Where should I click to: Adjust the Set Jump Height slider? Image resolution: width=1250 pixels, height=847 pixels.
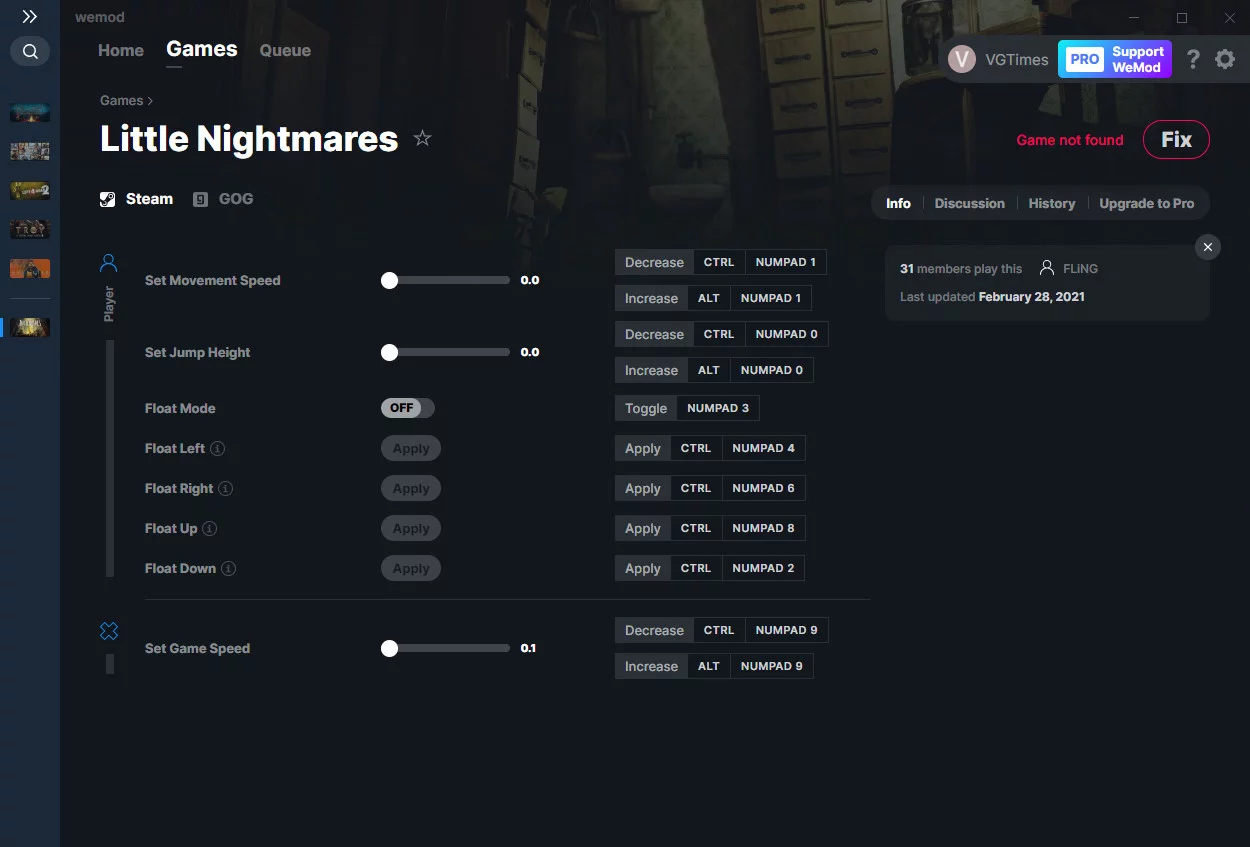click(x=446, y=353)
